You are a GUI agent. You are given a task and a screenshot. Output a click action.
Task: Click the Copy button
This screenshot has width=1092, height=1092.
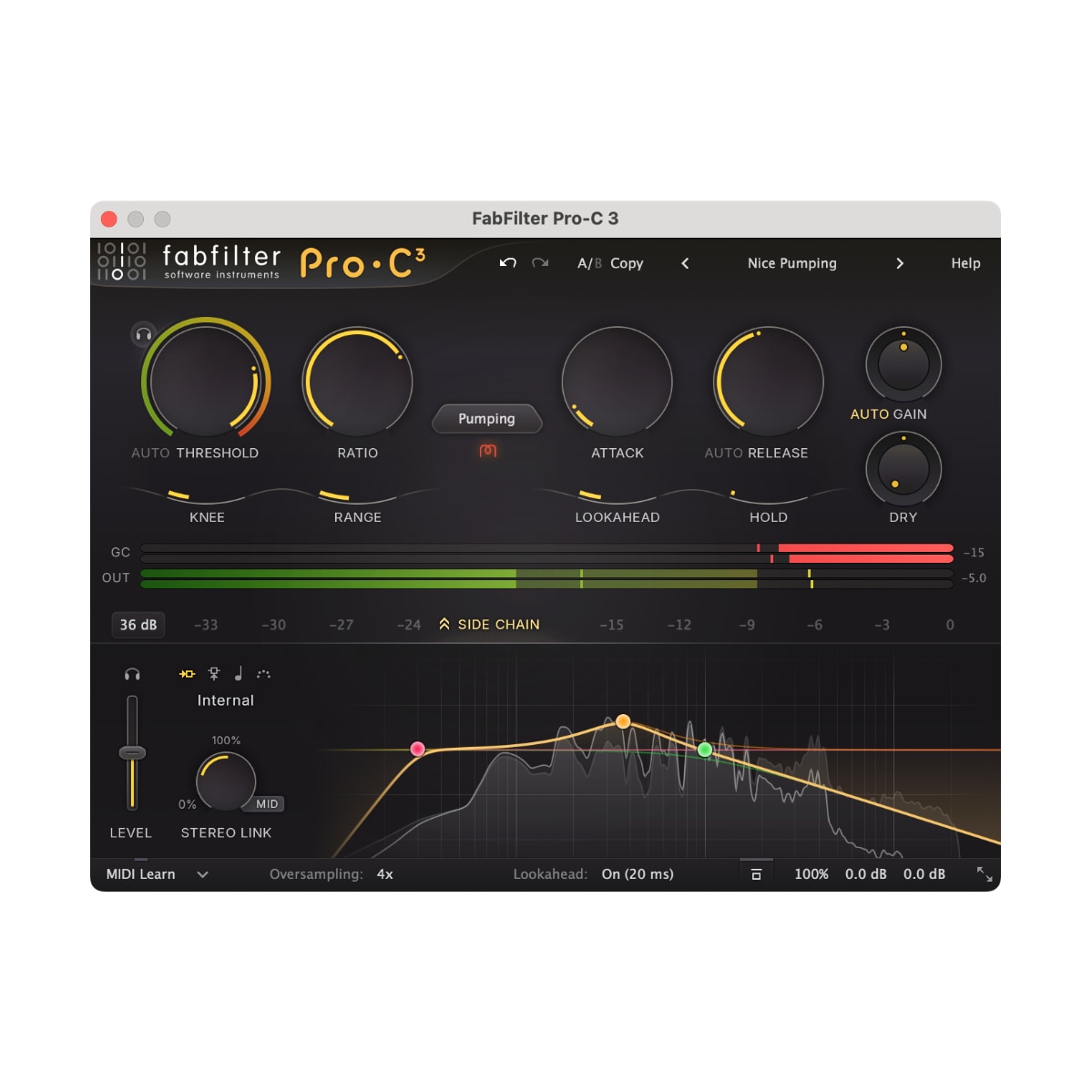tap(627, 263)
